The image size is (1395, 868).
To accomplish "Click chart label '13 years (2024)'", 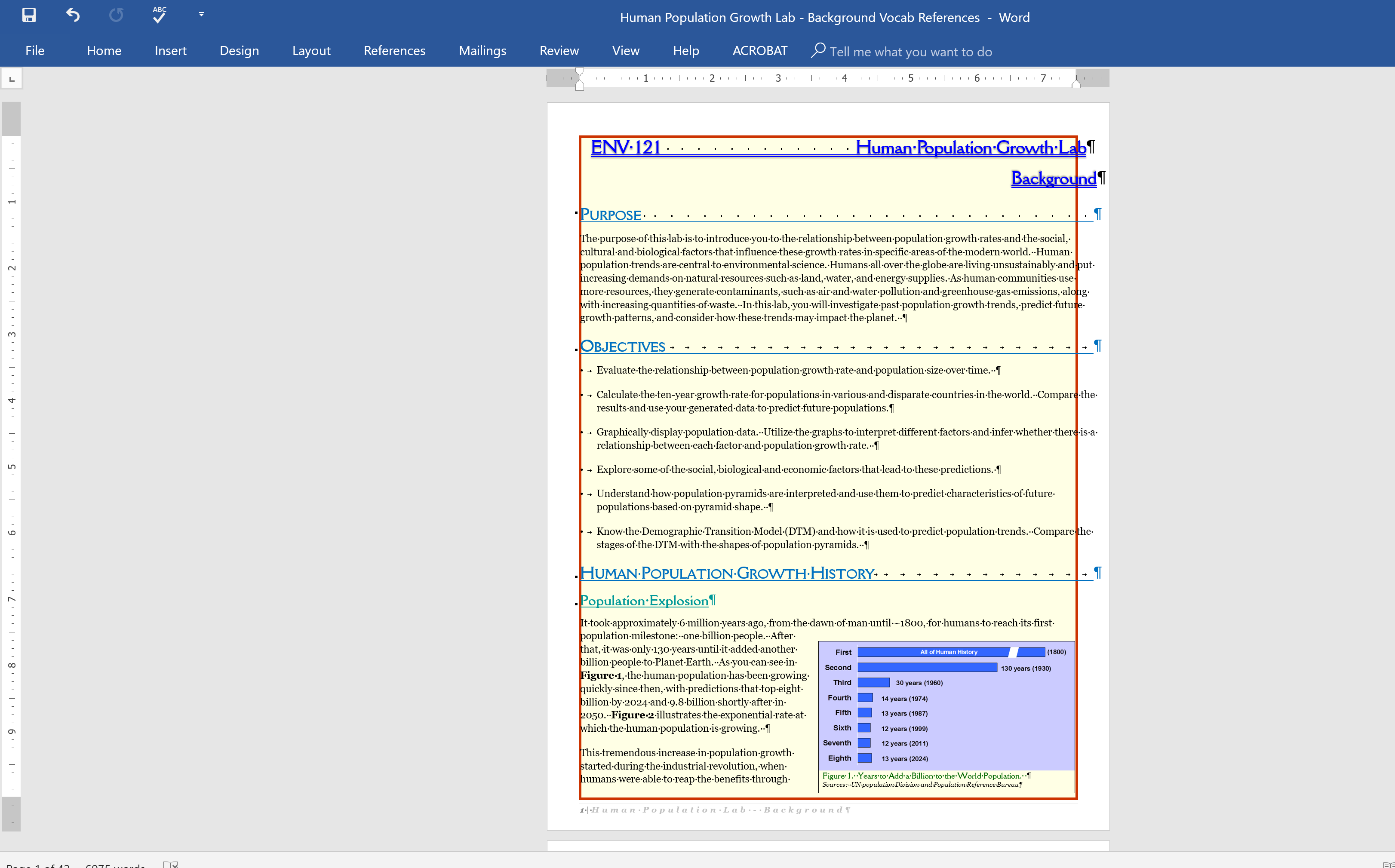I will click(x=904, y=759).
